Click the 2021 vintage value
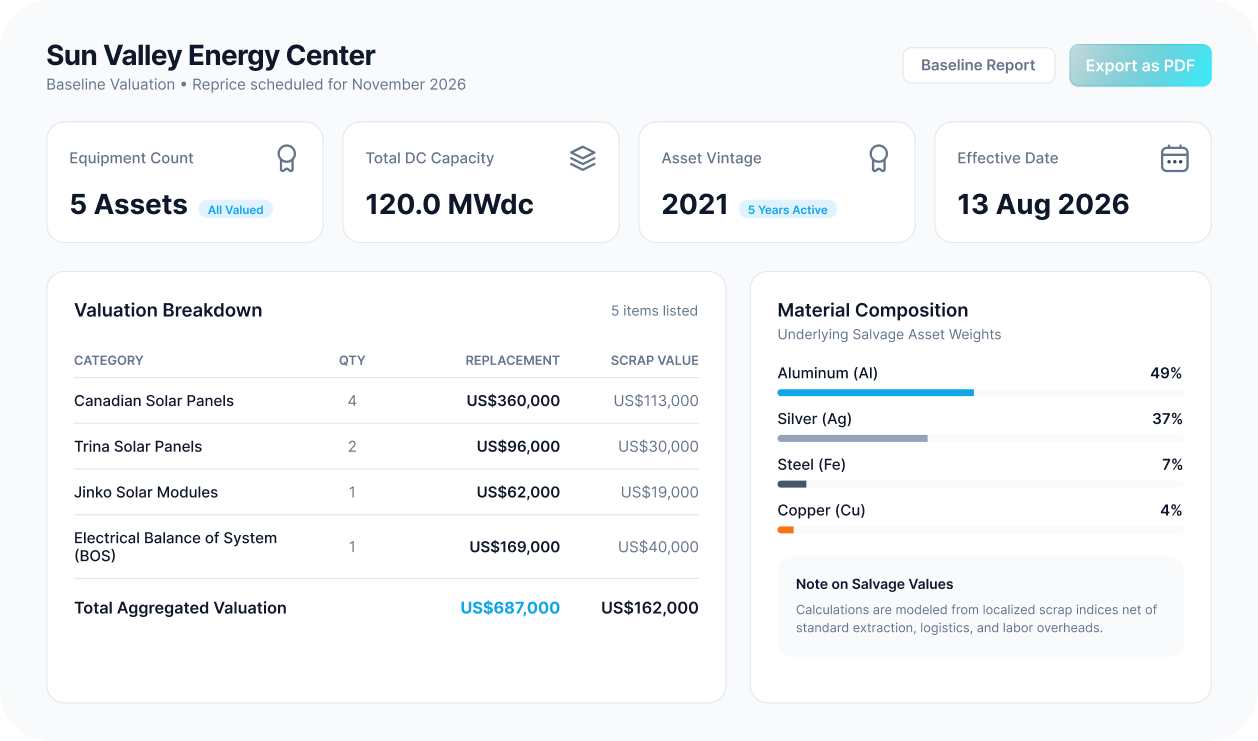The image size is (1258, 741). [695, 204]
